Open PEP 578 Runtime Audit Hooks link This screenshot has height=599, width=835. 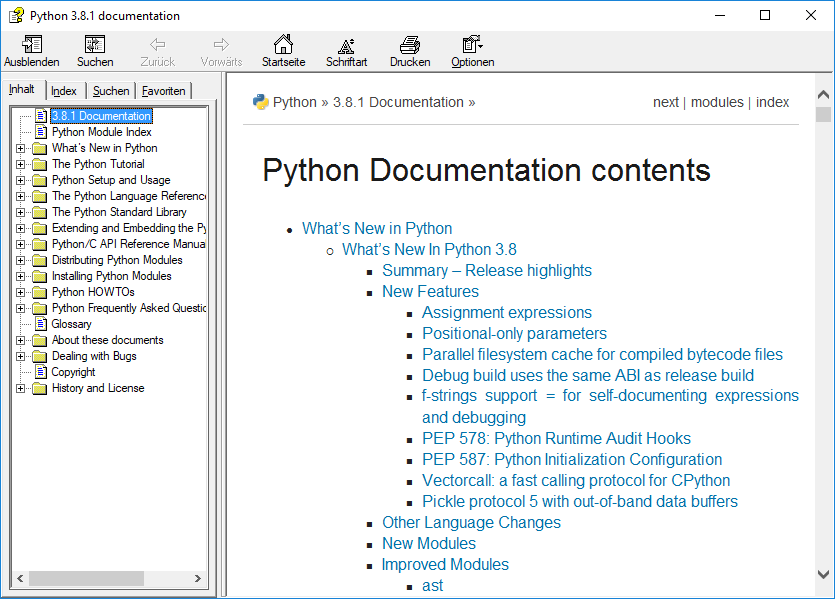[x=556, y=438]
